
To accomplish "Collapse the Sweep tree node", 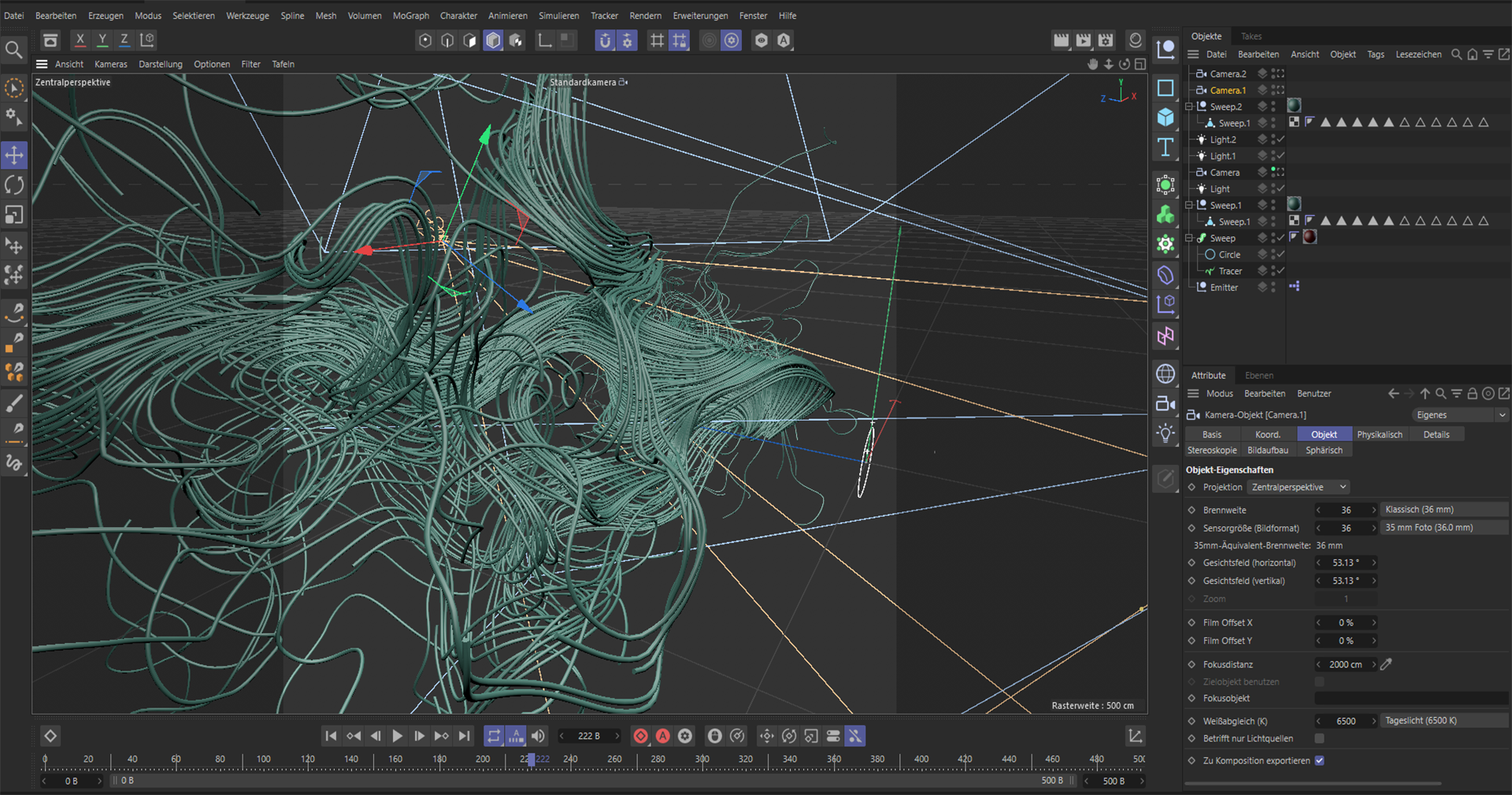I will coord(1189,238).
